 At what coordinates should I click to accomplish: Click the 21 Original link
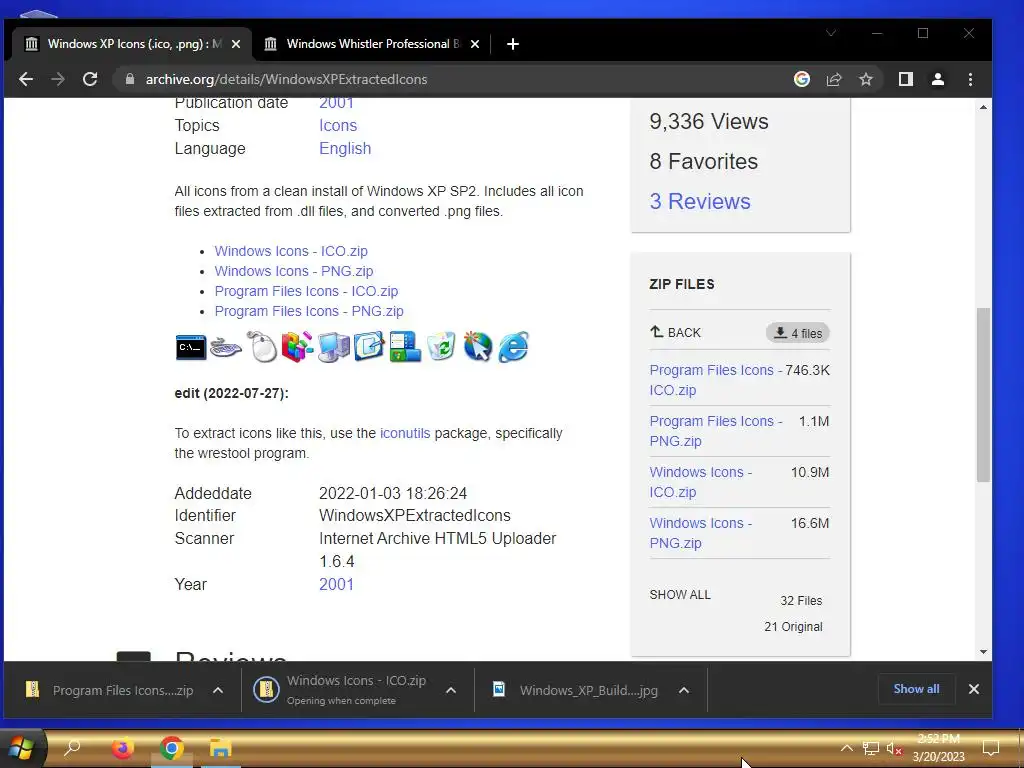coord(793,627)
